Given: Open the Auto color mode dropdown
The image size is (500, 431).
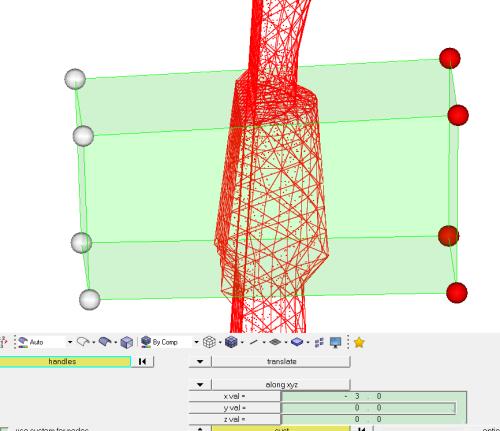Looking at the screenshot, I should 70,342.
